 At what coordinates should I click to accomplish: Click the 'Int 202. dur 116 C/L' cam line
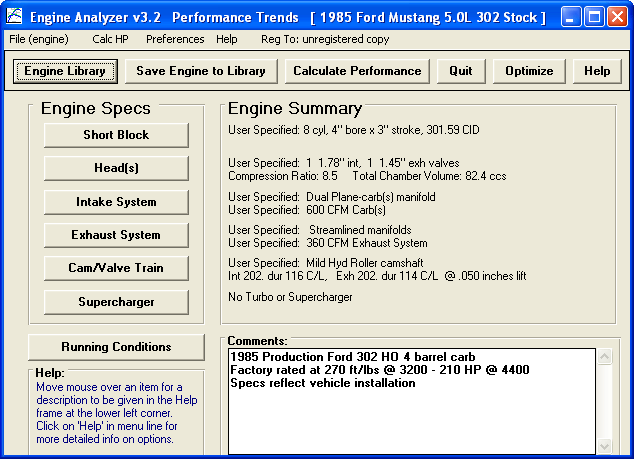(377, 276)
